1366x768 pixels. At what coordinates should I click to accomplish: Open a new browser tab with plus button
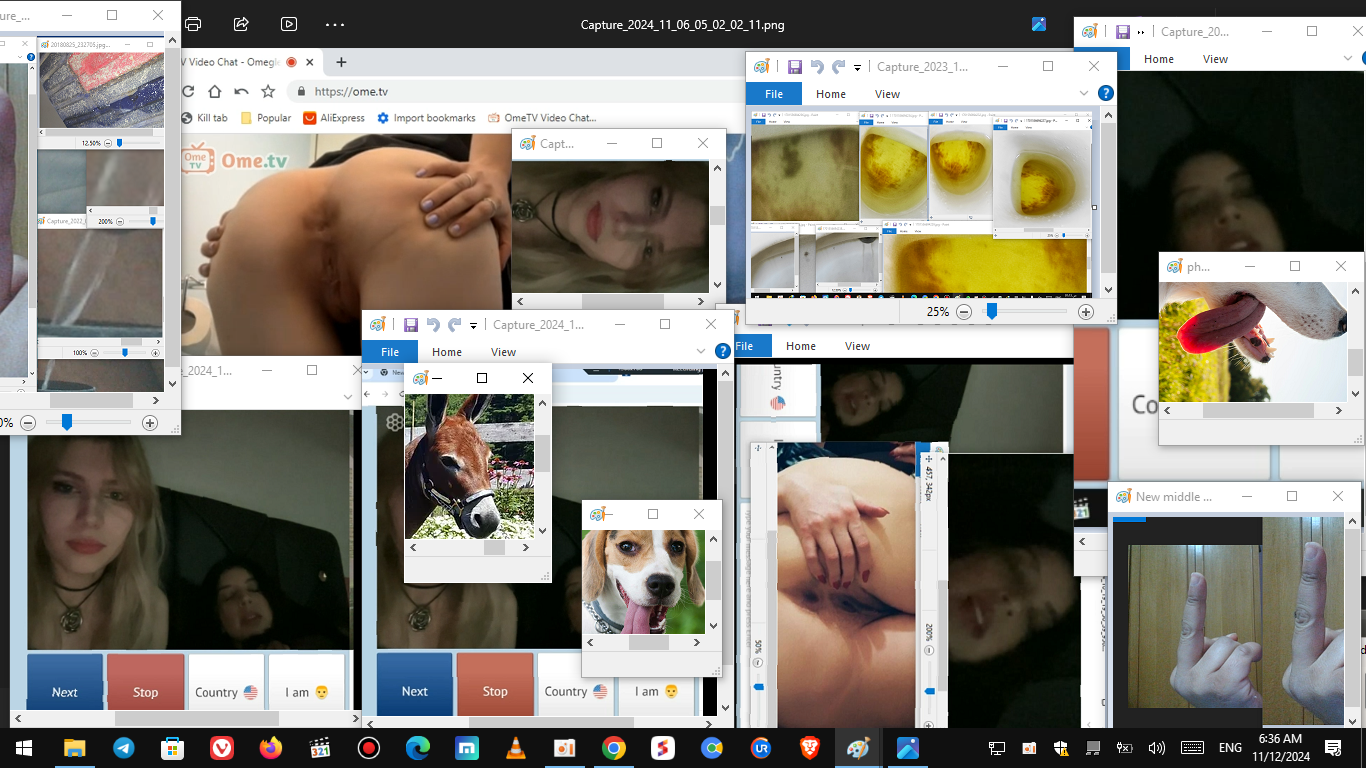[341, 62]
